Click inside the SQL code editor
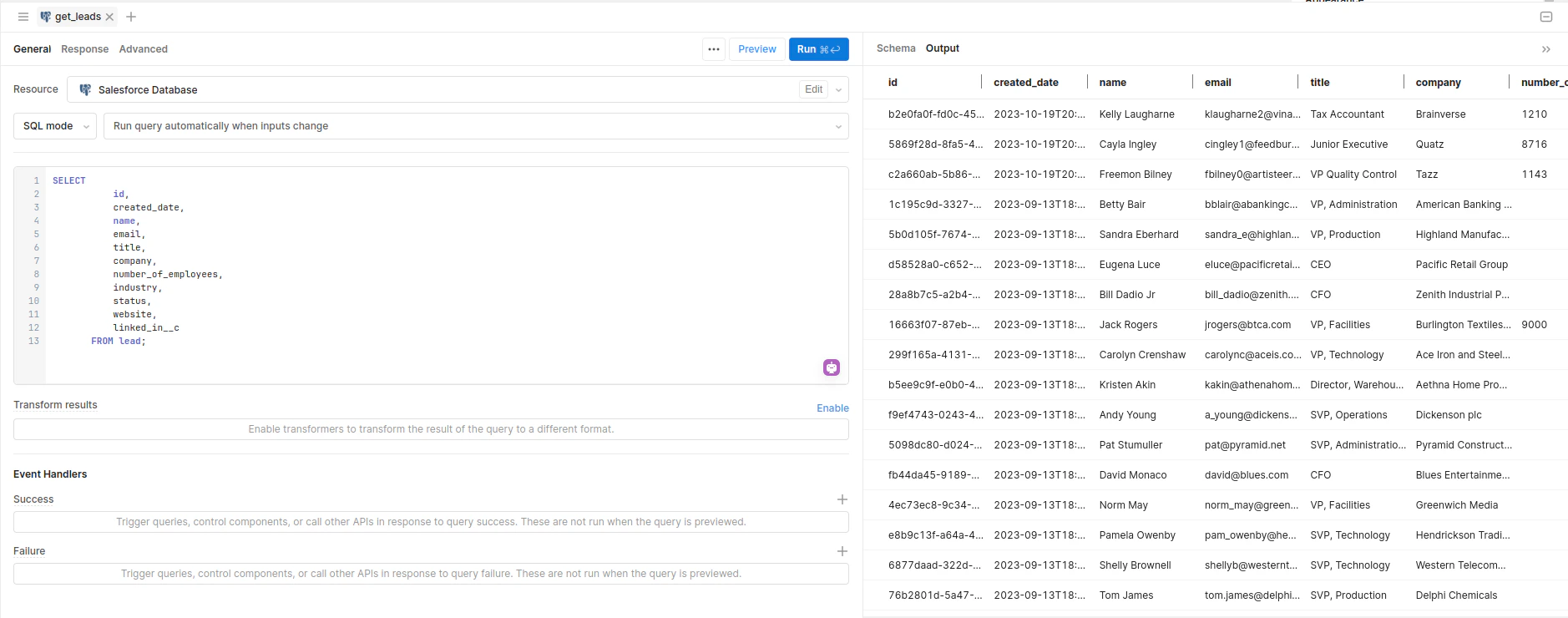The height and width of the screenshot is (618, 1568). tap(447, 276)
